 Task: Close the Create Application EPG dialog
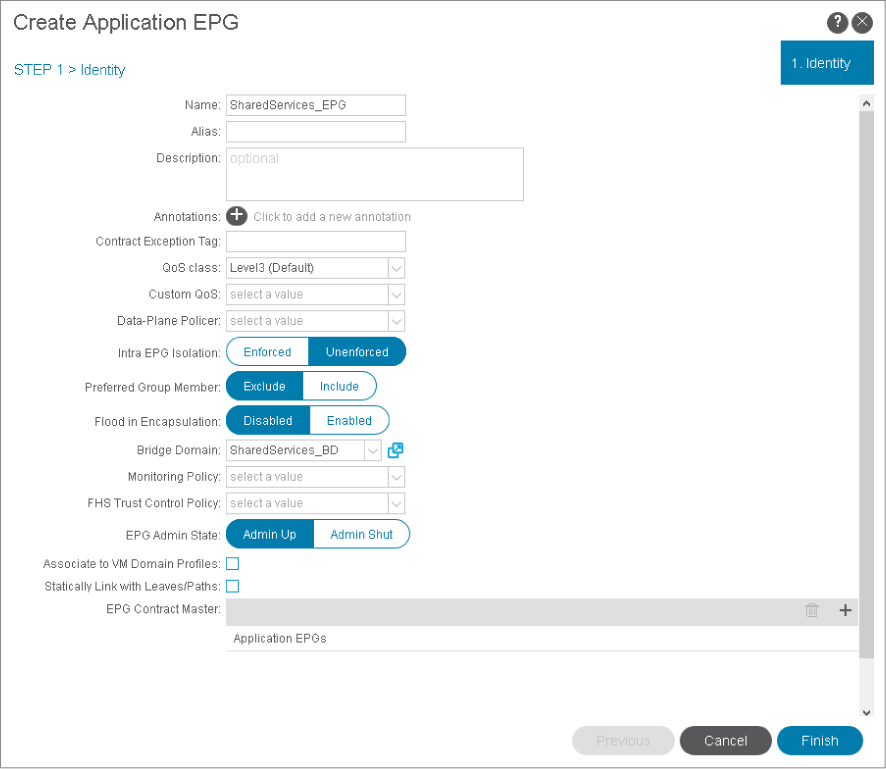point(862,23)
